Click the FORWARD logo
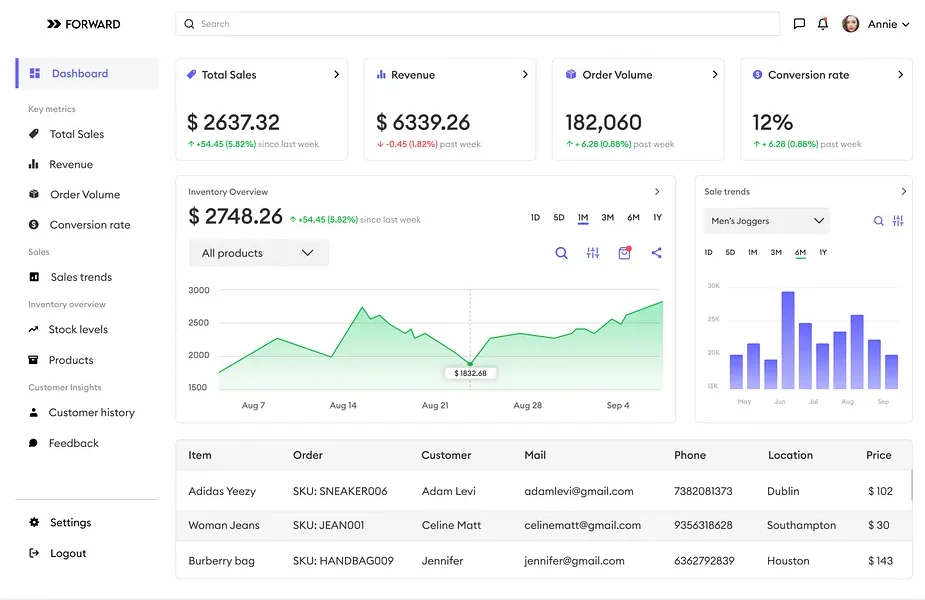This screenshot has height=600, width=925. pyautogui.click(x=84, y=24)
